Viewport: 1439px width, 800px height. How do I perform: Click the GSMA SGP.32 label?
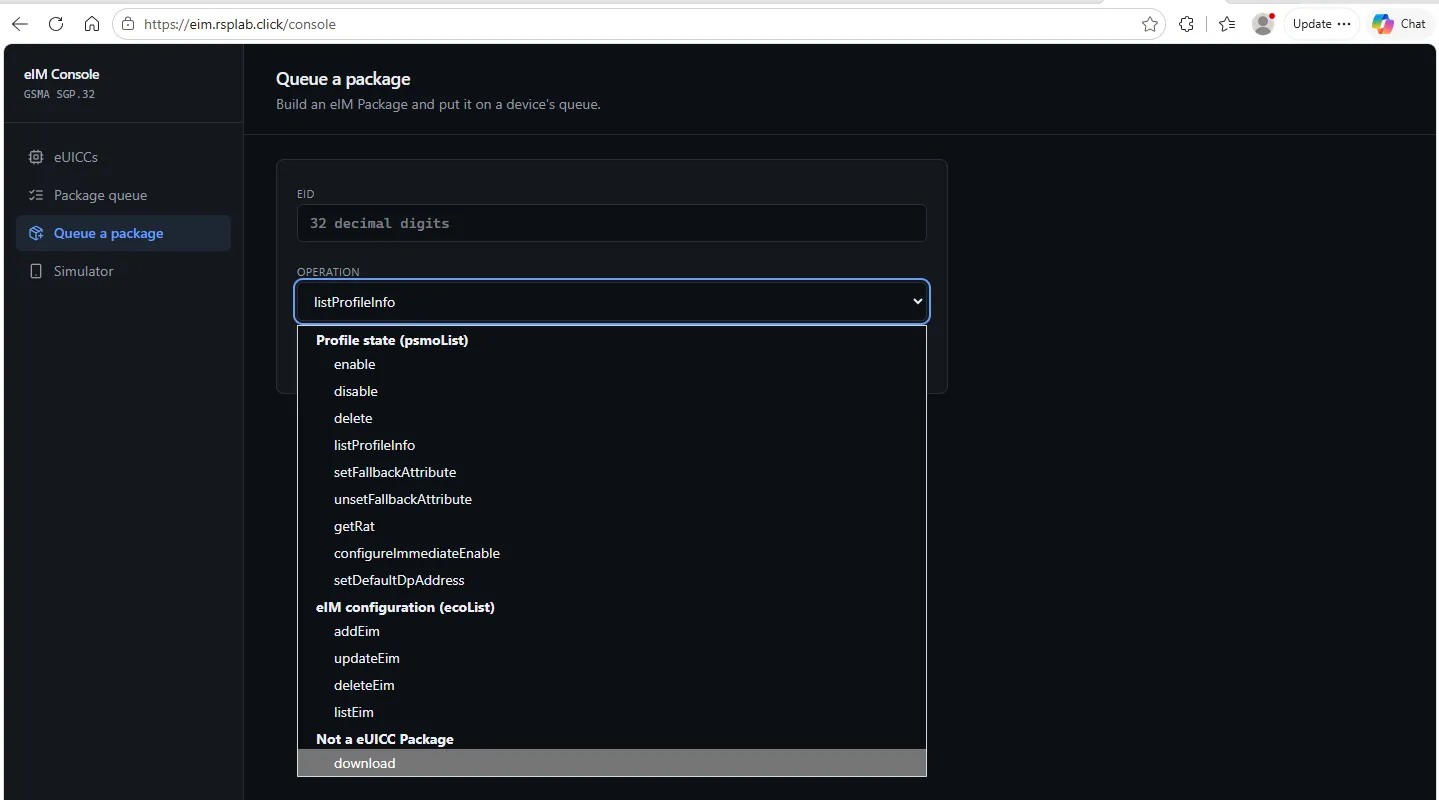[60, 95]
